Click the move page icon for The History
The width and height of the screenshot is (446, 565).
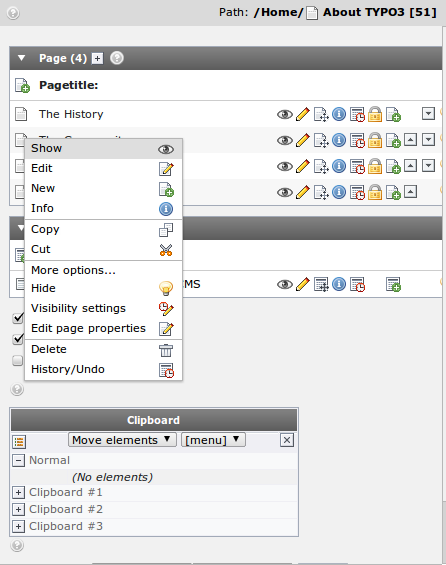click(x=321, y=115)
